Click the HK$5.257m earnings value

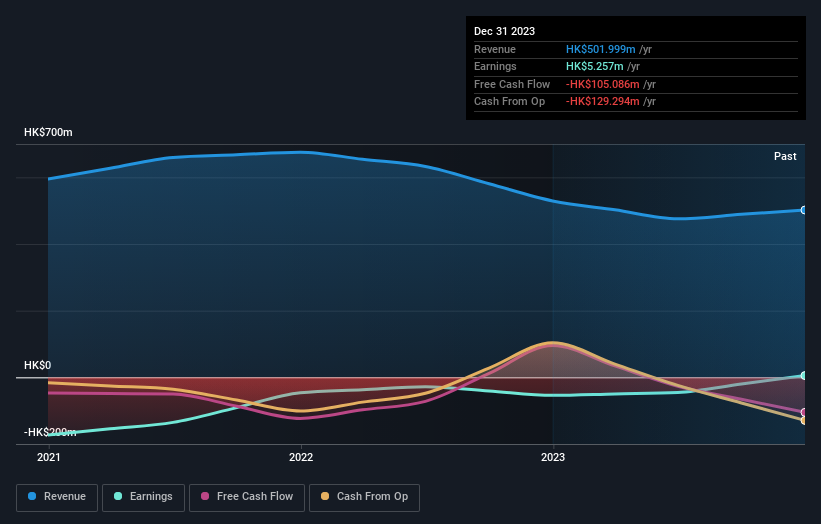[594, 66]
